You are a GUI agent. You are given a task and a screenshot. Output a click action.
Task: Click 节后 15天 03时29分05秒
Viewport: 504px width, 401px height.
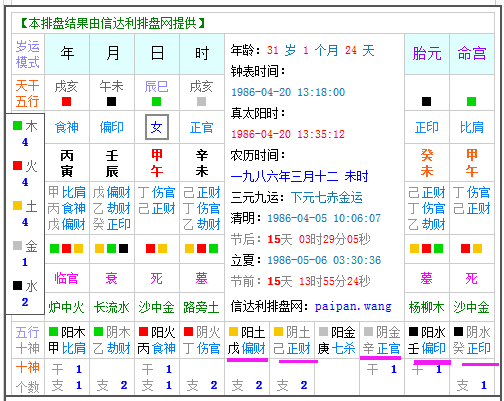(300, 239)
